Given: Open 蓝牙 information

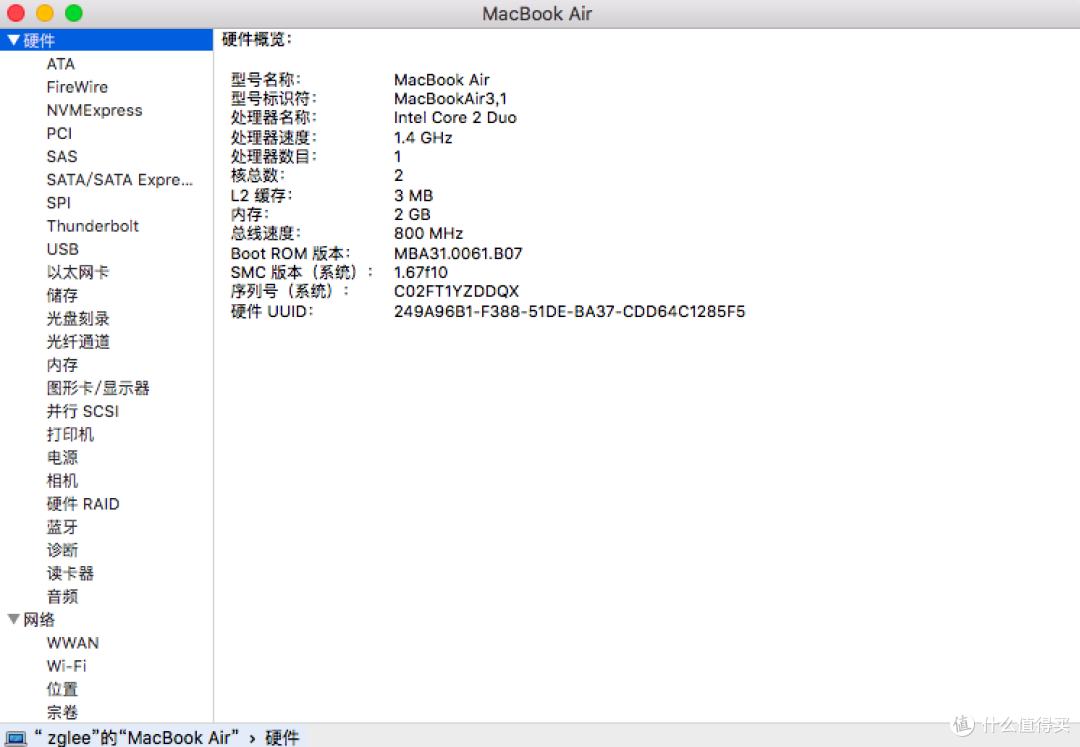Looking at the screenshot, I should (x=62, y=527).
